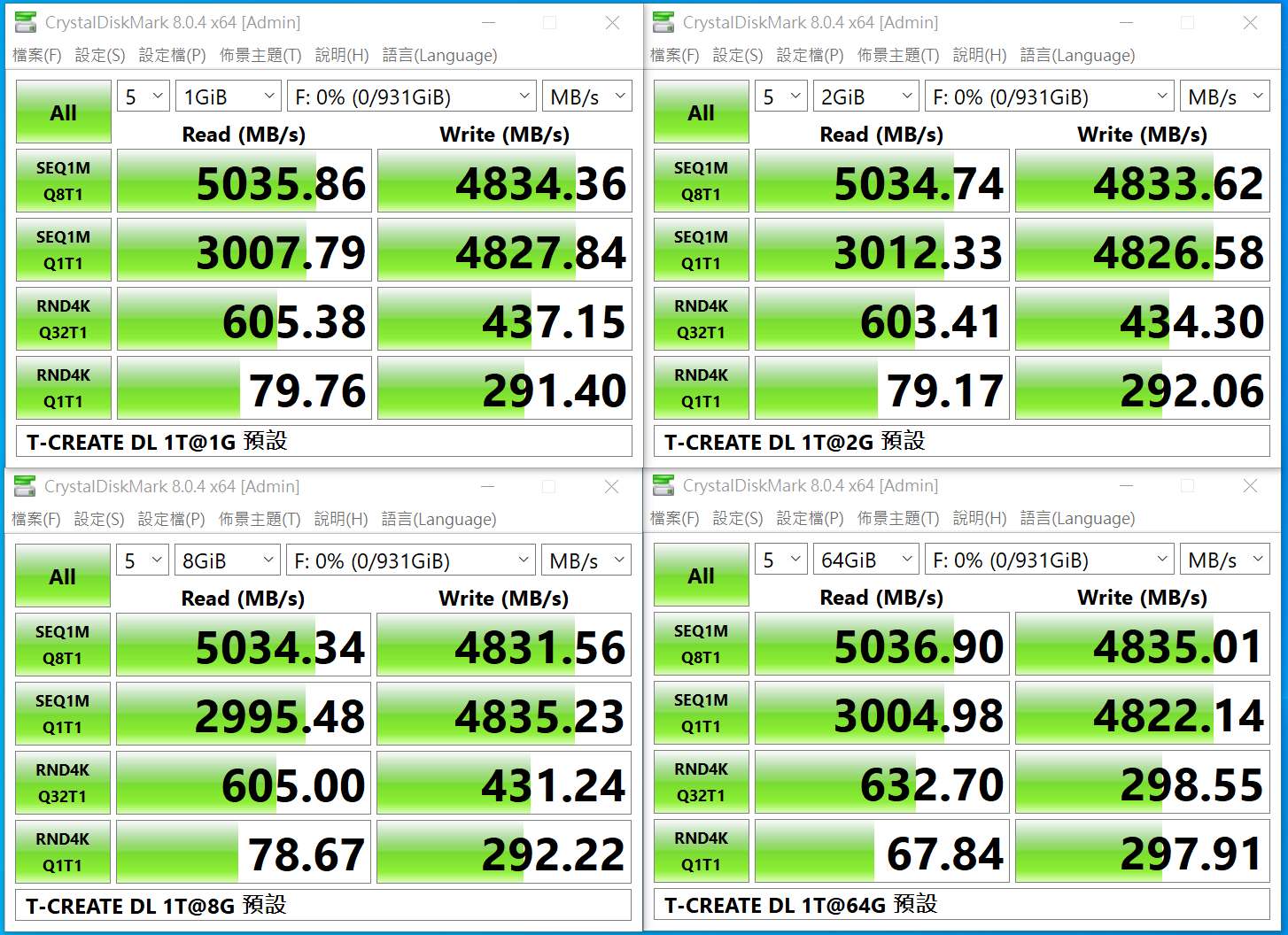Open 語言(Language) menu in the 8GiB window
The width and height of the screenshot is (1288, 935).
(x=438, y=519)
